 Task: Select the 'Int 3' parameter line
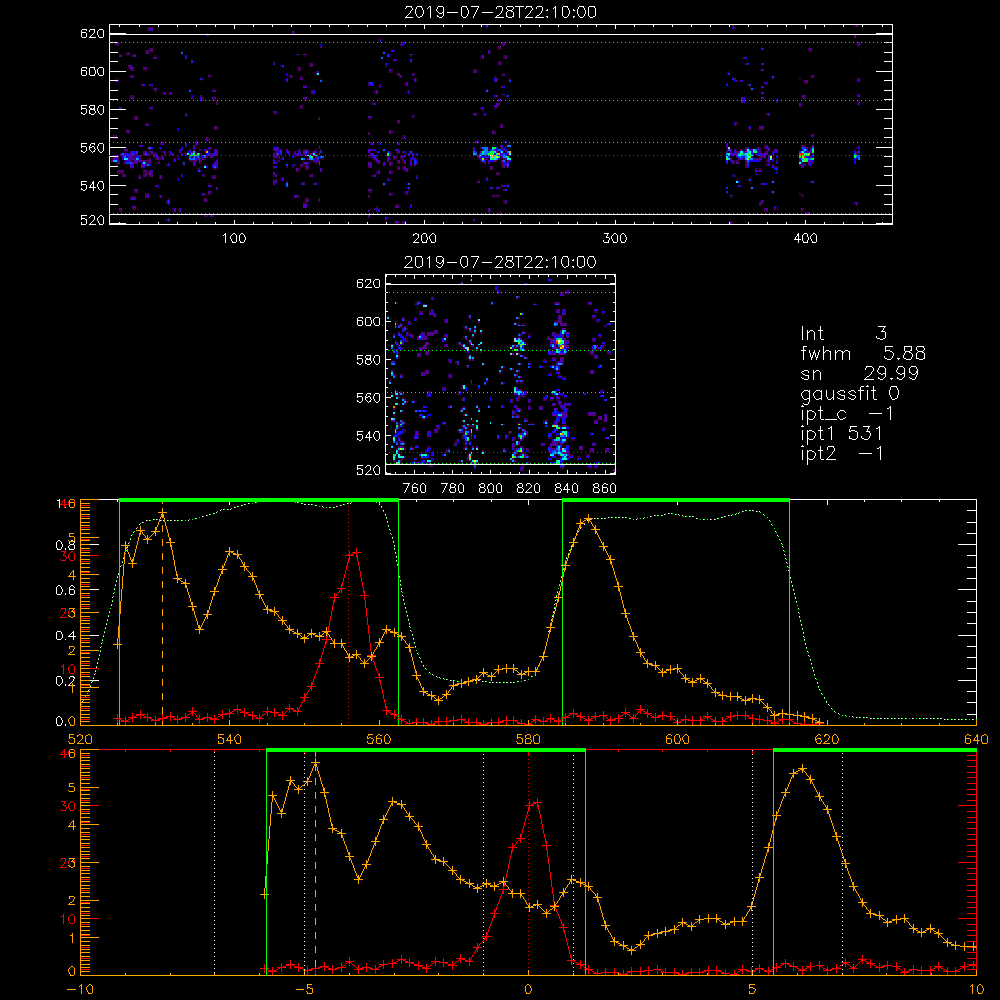(x=843, y=334)
